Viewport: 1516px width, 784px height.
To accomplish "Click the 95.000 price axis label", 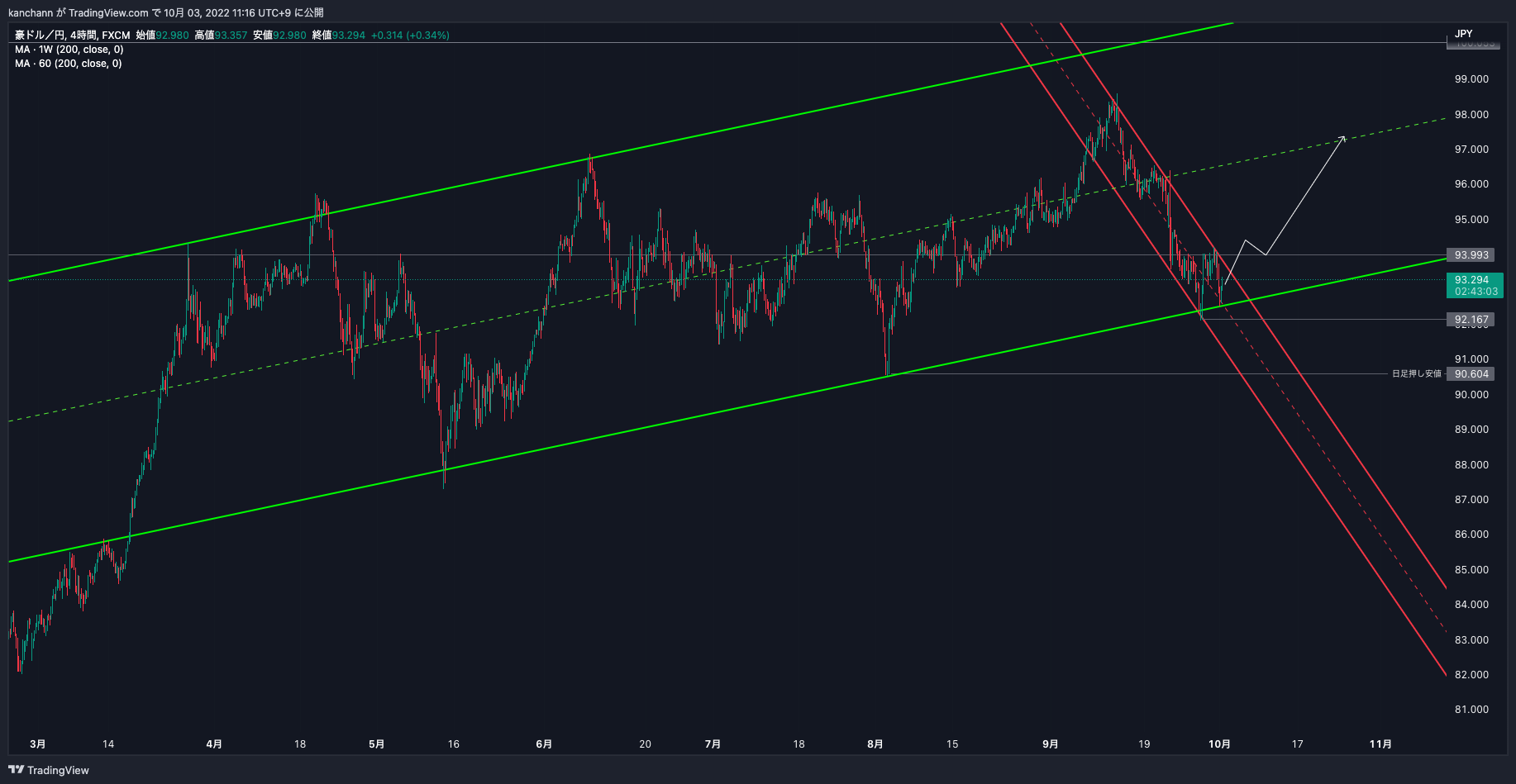I will pos(1471,220).
